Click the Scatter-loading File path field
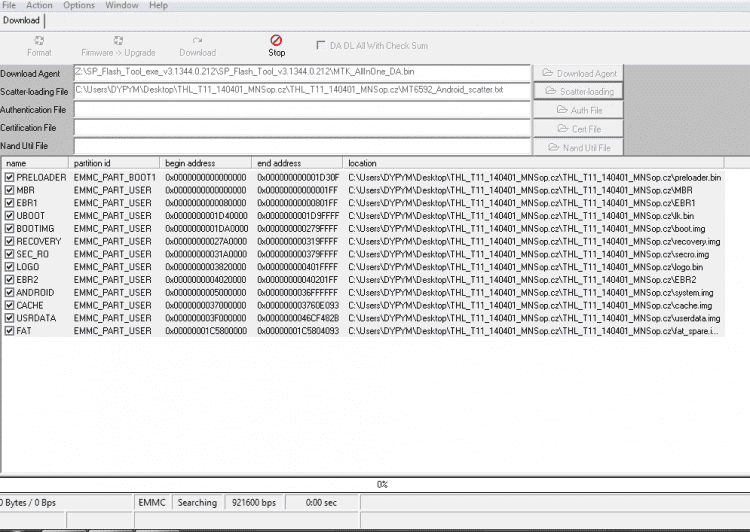The width and height of the screenshot is (750, 532). (x=302, y=90)
